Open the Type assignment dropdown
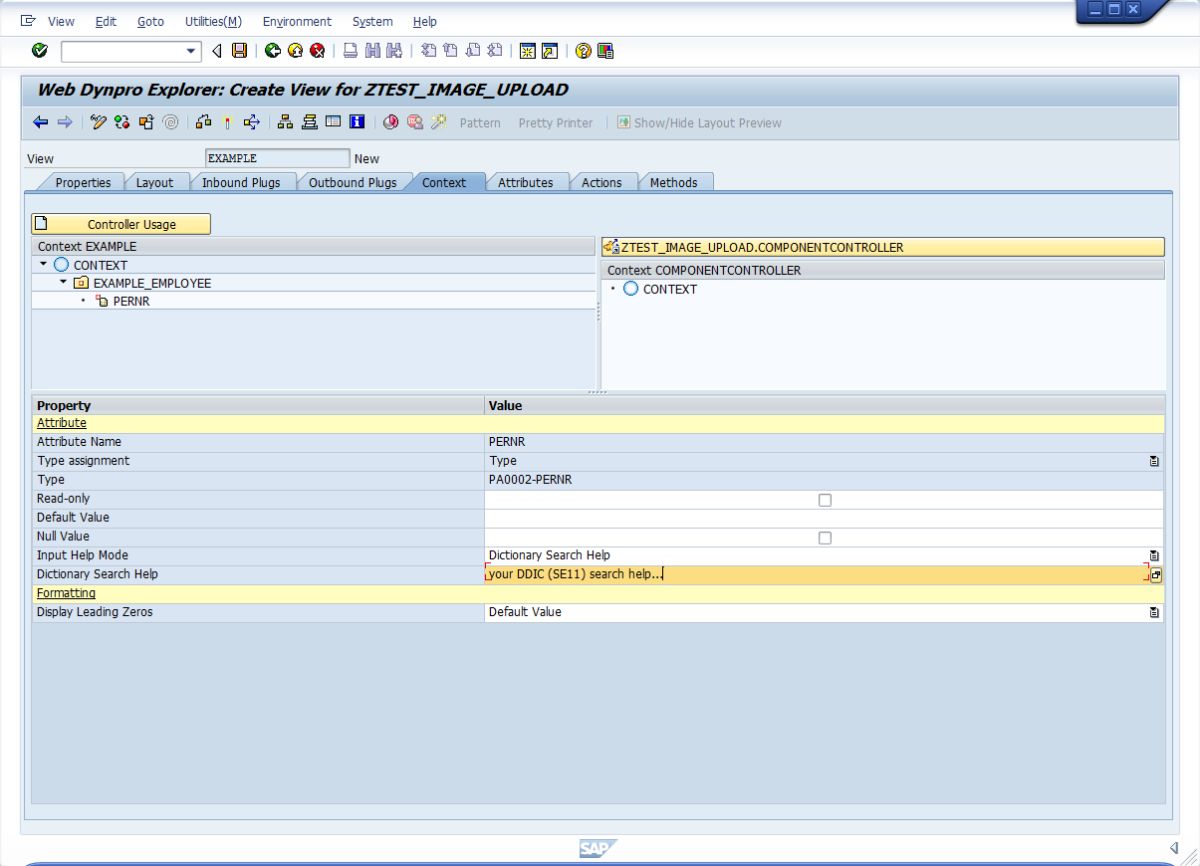Image resolution: width=1200 pixels, height=866 pixels. click(1154, 461)
